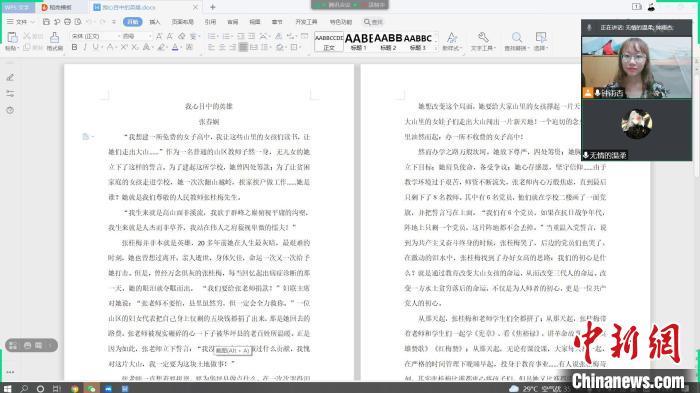Align paragraph text left
This screenshot has width=700, height=393.
coord(212,47)
